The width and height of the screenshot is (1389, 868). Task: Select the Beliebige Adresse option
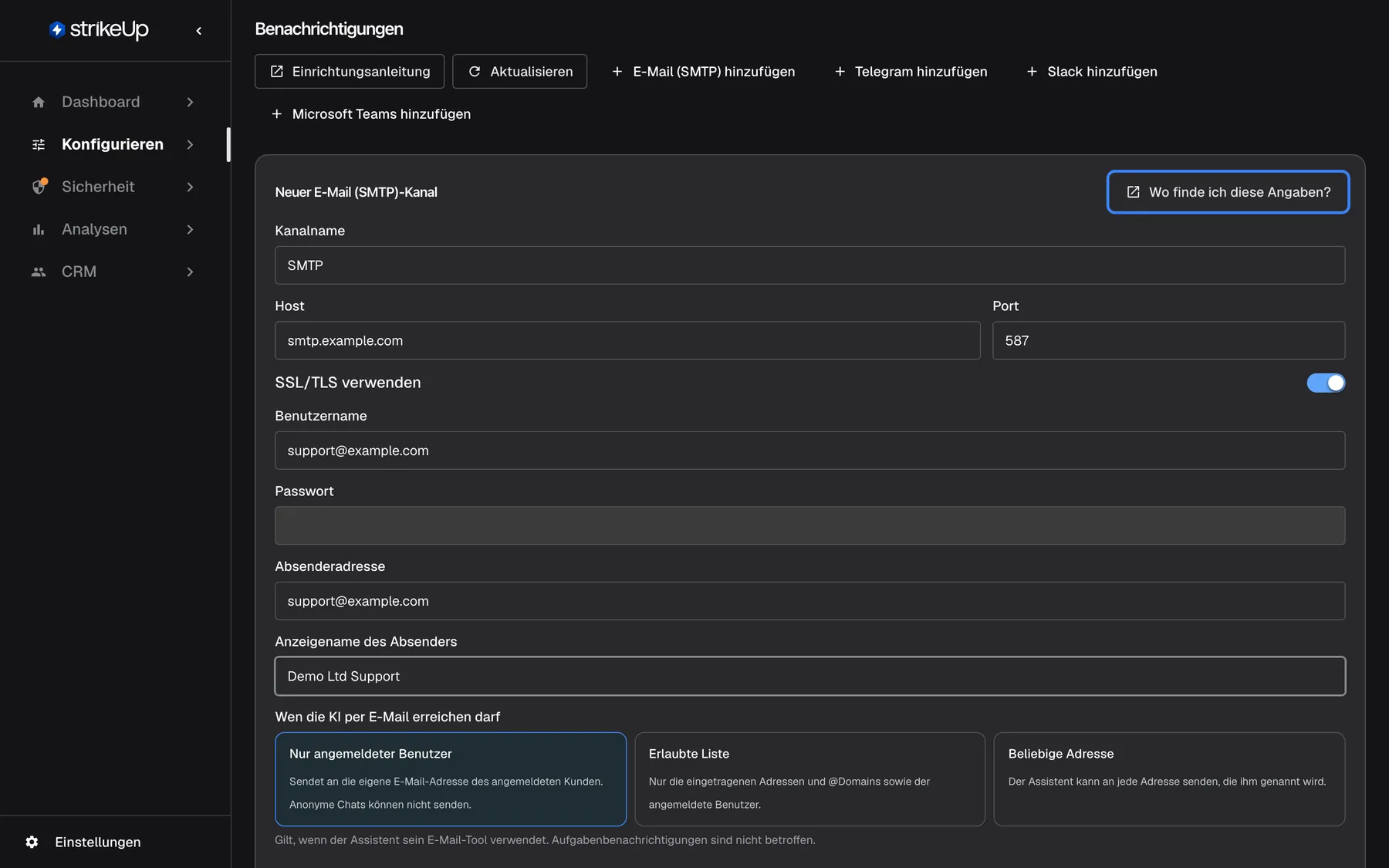coord(1170,779)
